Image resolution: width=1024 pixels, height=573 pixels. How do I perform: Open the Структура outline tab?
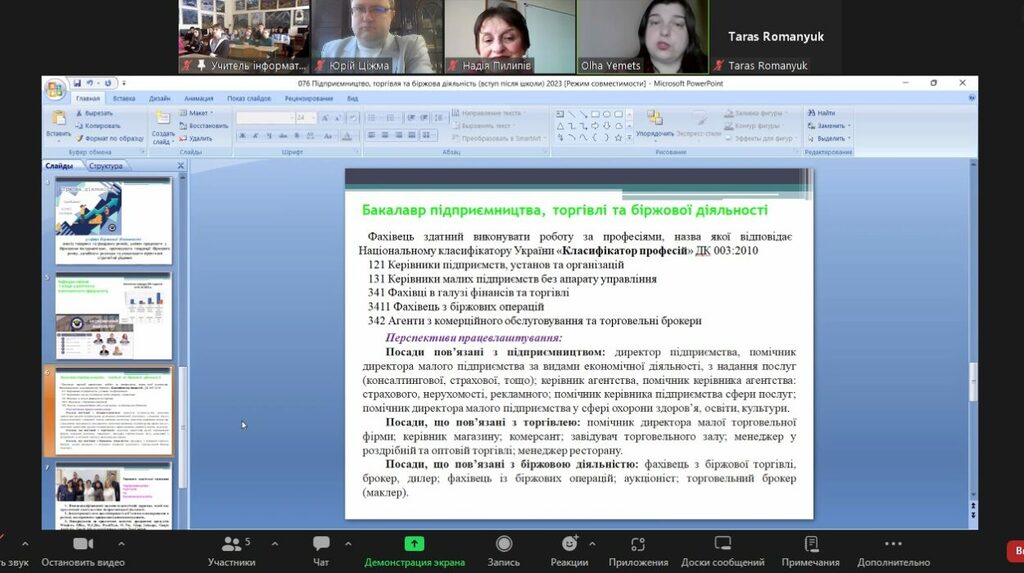point(105,166)
